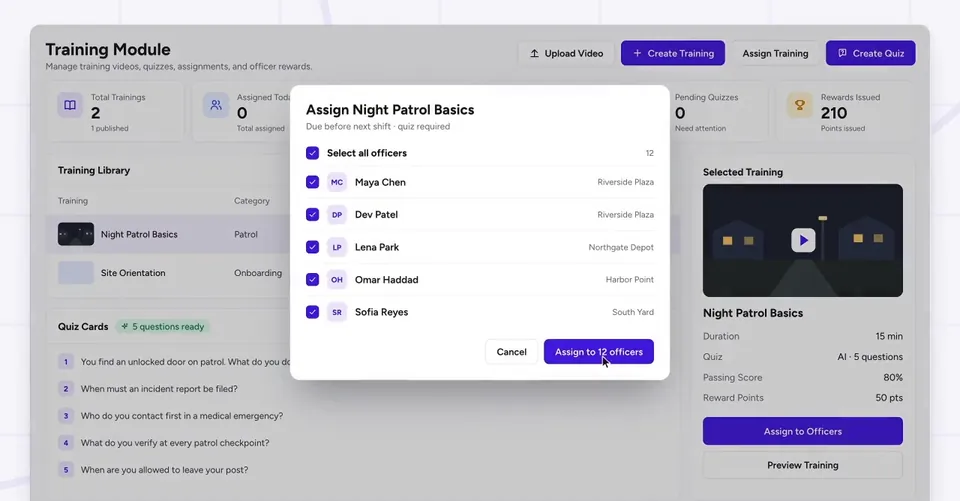Click Northgate Depot location text

(621, 247)
